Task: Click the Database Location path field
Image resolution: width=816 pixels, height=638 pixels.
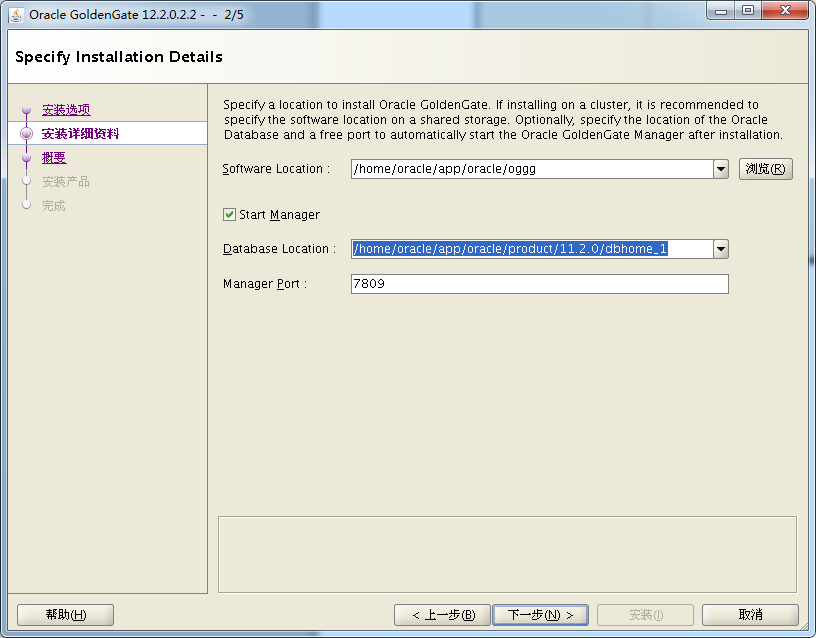Action: click(x=532, y=249)
